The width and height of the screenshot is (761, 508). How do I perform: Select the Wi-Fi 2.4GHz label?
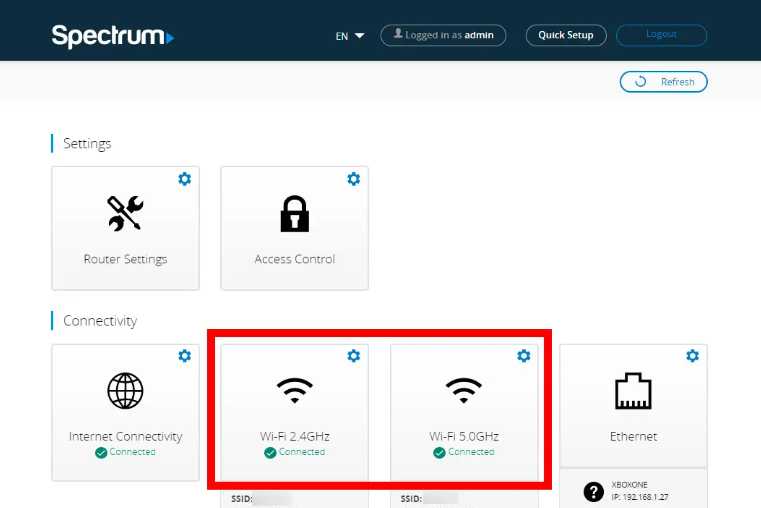295,436
